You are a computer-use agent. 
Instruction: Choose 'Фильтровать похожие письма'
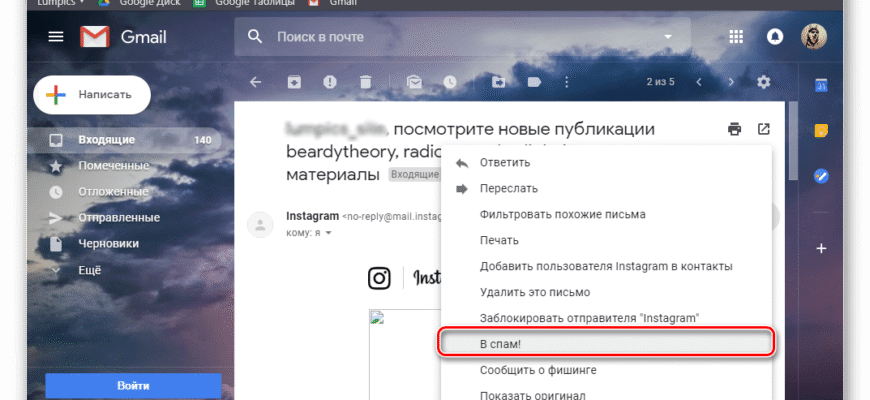606,214
